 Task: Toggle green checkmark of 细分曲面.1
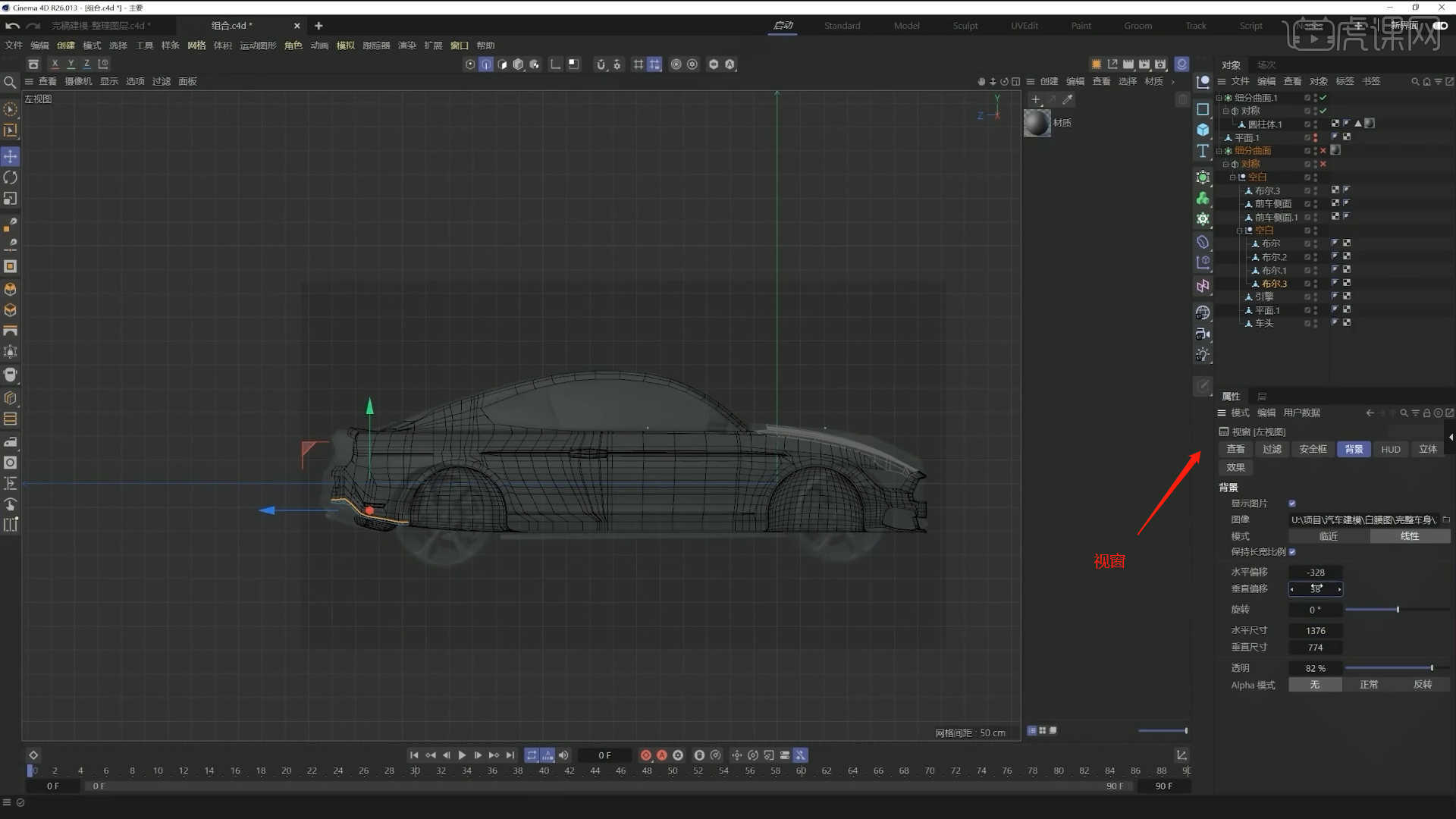click(1323, 98)
